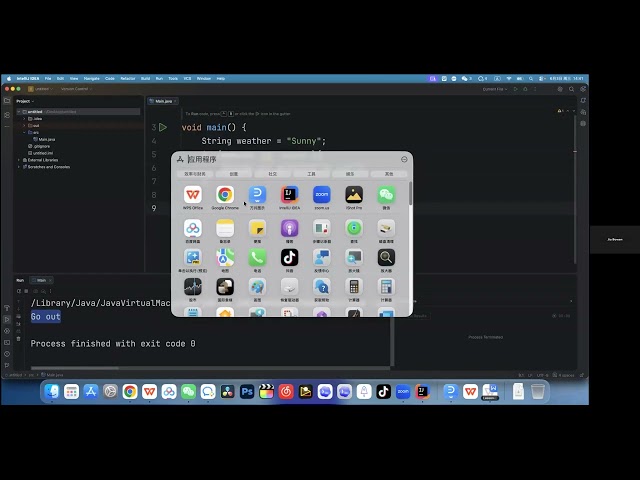Open the black magnifying glass app icon

coord(386,258)
